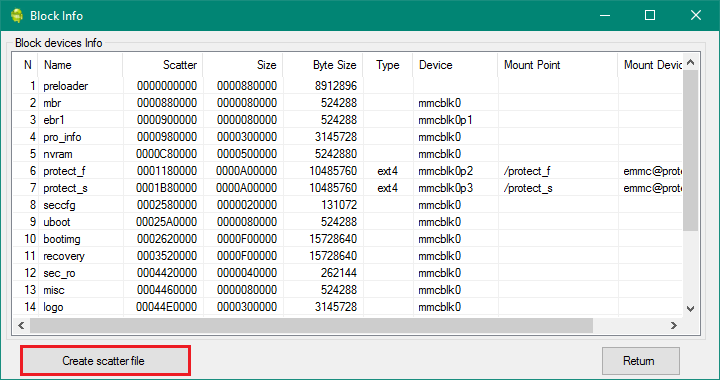720x380 pixels.
Task: Click the Mount Point column header
Action: tap(557, 65)
